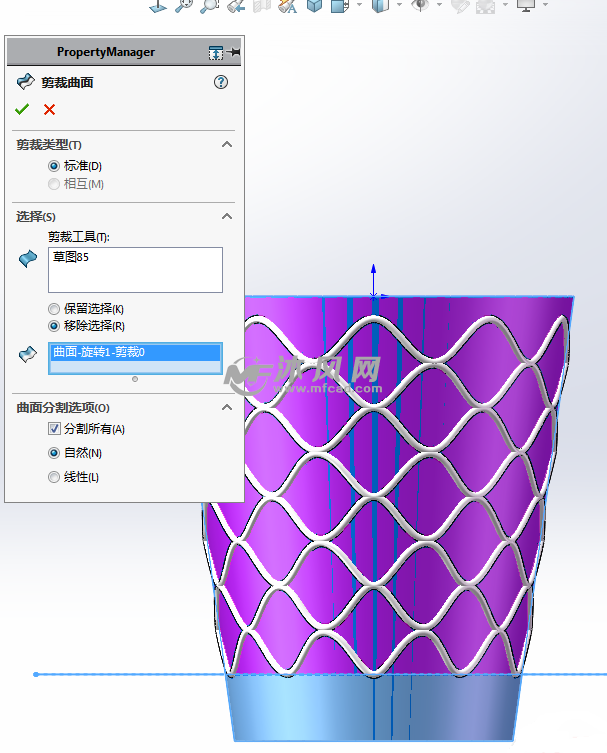Click the 剪裁曲面 feature icon in the header
Screen dimensions: 607x753
point(25,82)
